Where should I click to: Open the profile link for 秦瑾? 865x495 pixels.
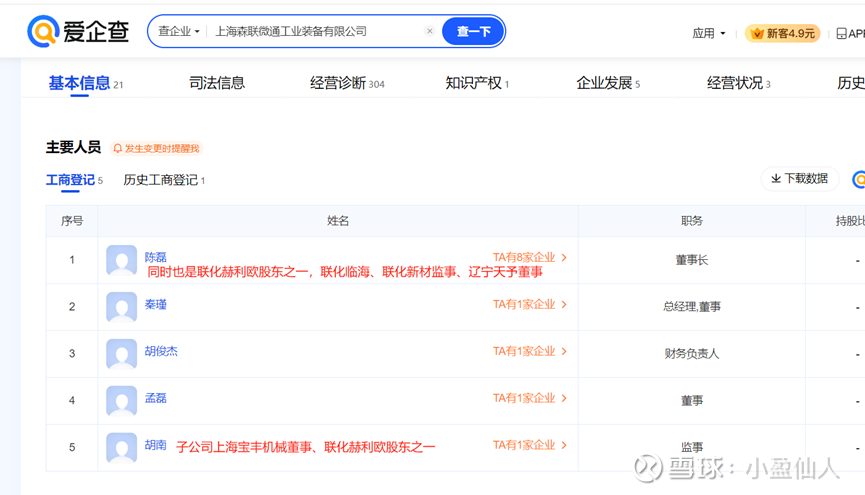156,305
